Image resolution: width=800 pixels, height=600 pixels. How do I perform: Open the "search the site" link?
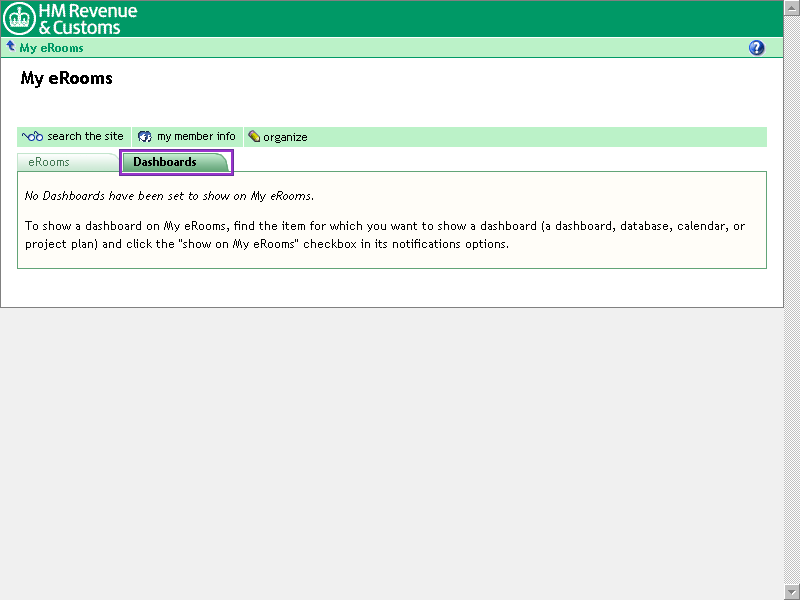(85, 137)
